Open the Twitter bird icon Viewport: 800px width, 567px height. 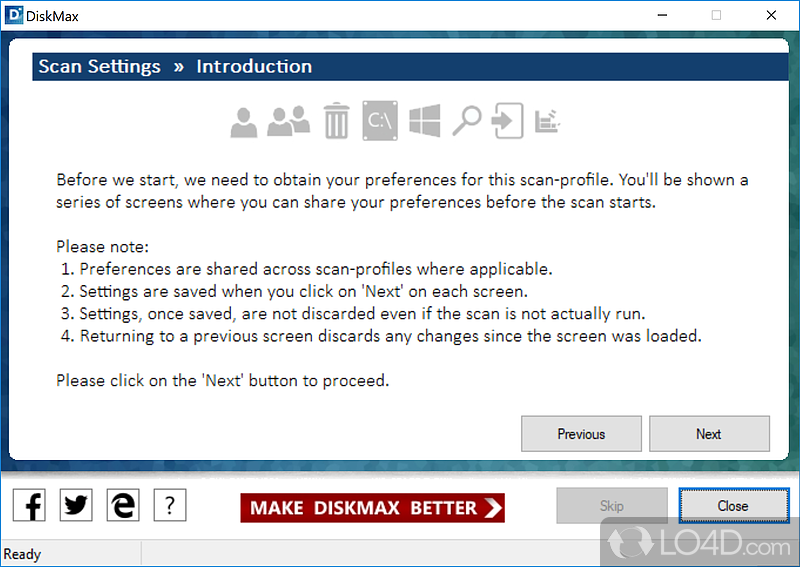click(76, 505)
